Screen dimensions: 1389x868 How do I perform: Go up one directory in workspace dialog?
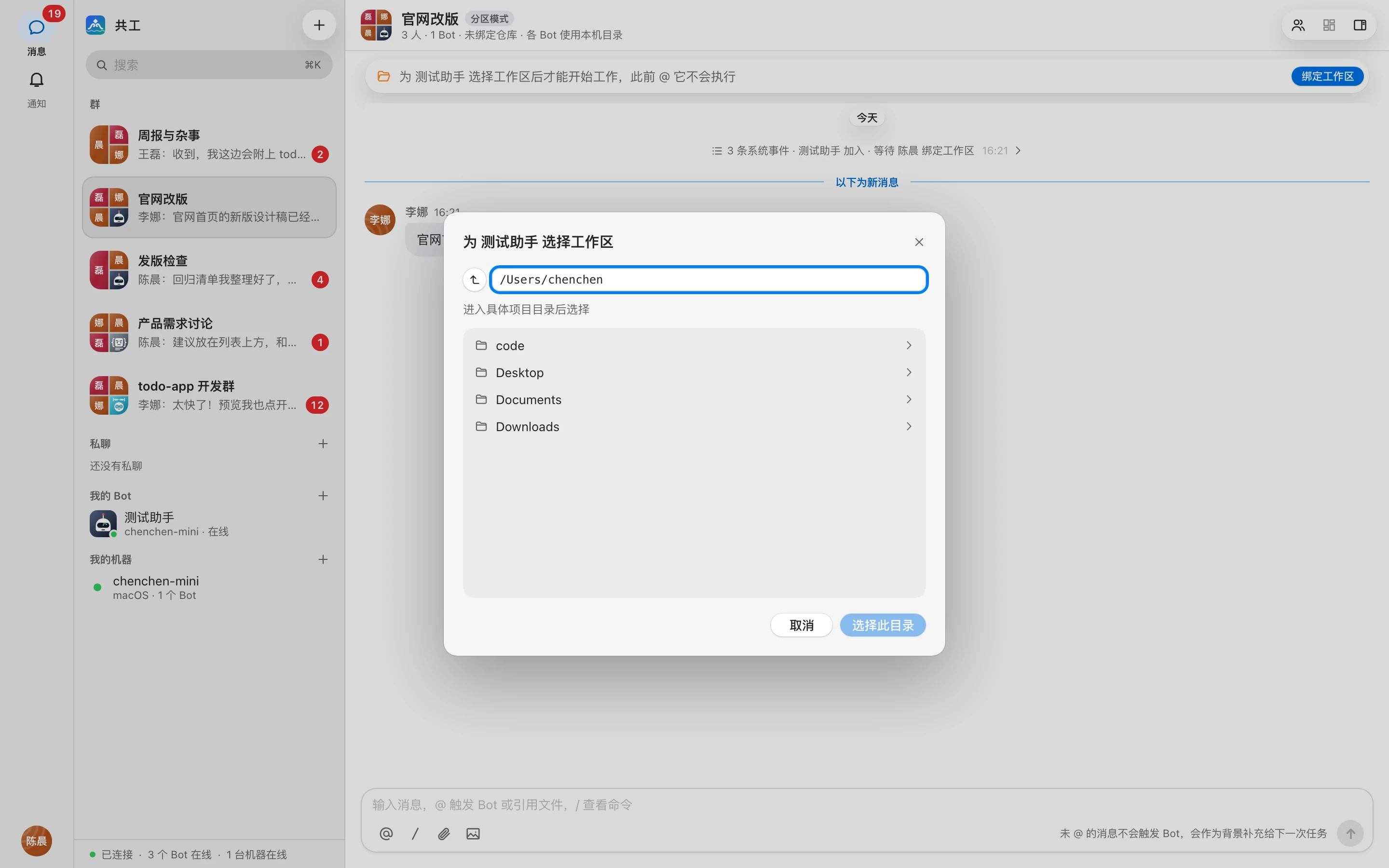[474, 280]
